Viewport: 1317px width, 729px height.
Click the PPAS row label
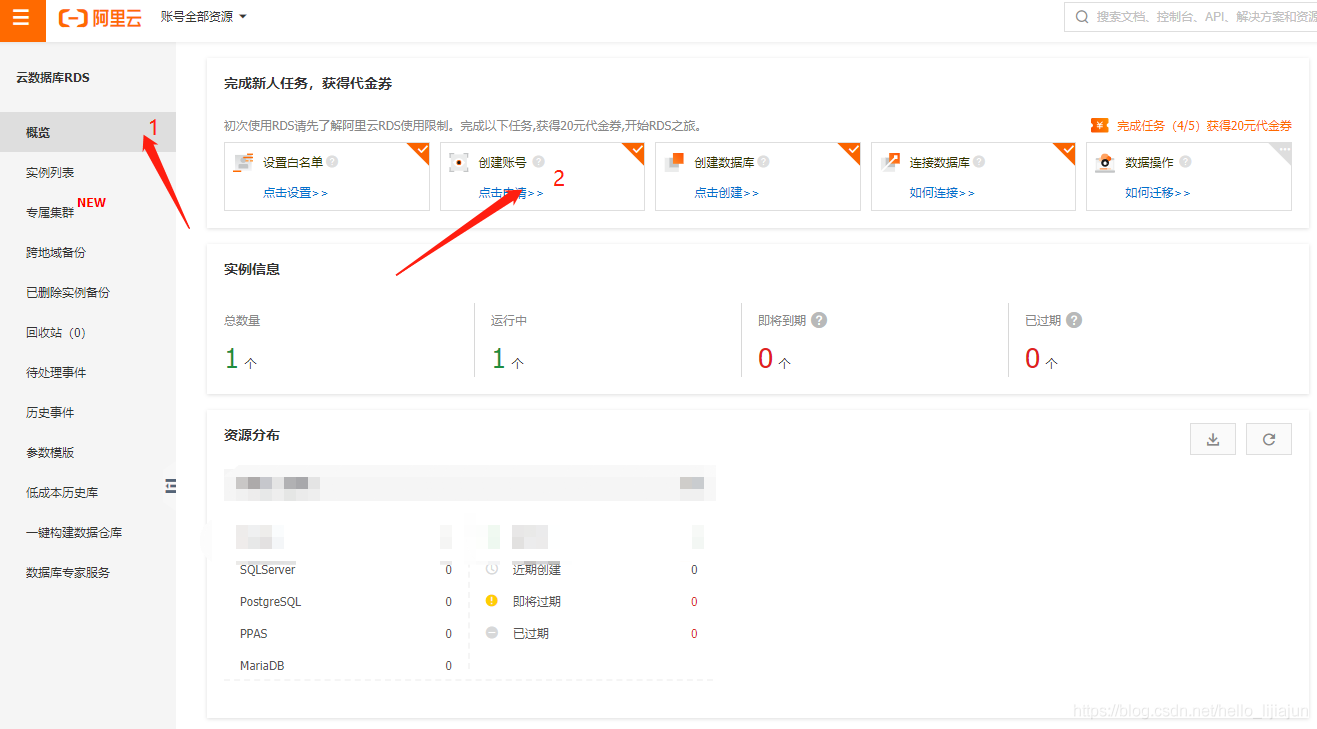(x=254, y=634)
